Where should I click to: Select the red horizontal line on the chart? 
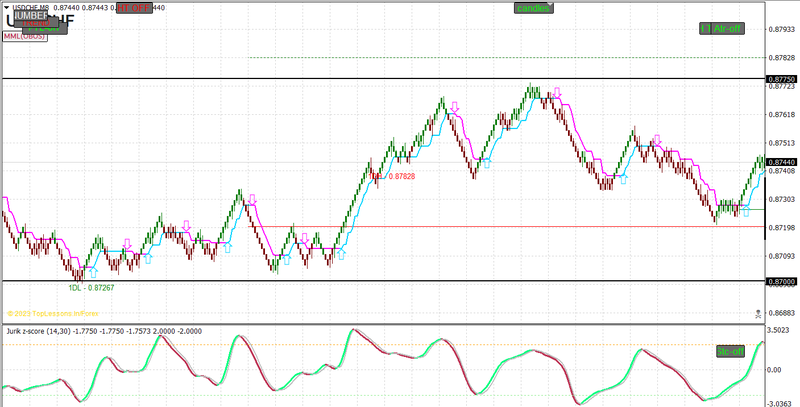coord(506,226)
